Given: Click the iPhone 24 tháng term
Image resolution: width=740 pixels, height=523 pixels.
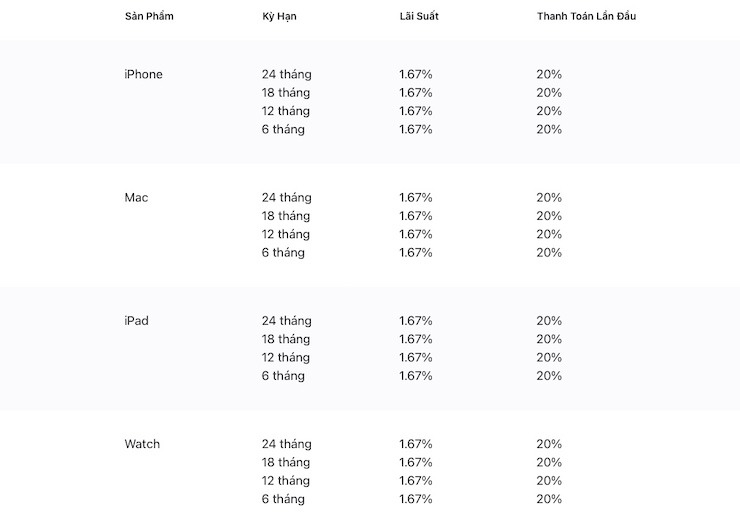Looking at the screenshot, I should pos(286,75).
